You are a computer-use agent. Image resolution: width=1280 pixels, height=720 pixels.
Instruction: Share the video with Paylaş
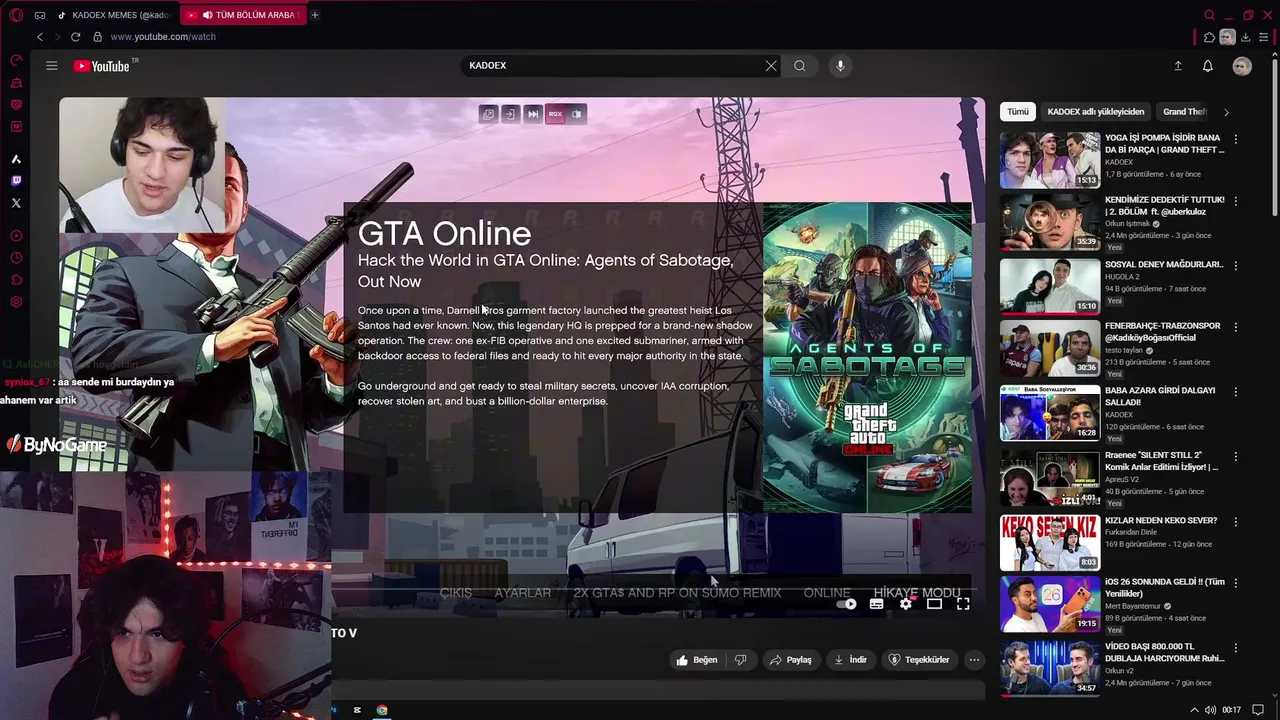click(790, 660)
